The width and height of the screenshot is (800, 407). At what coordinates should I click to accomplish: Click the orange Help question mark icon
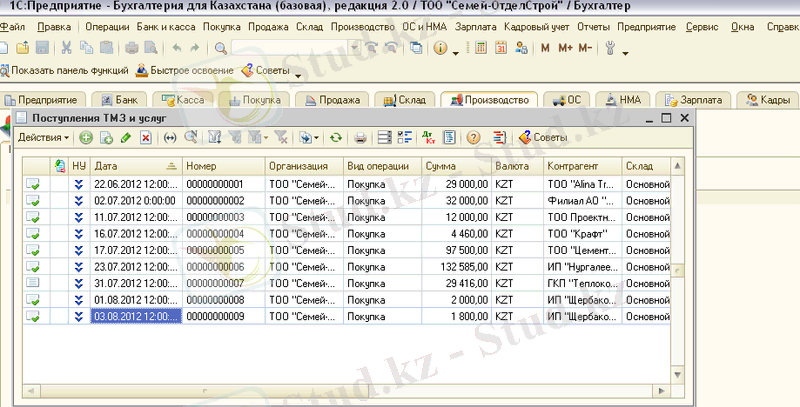click(x=473, y=137)
